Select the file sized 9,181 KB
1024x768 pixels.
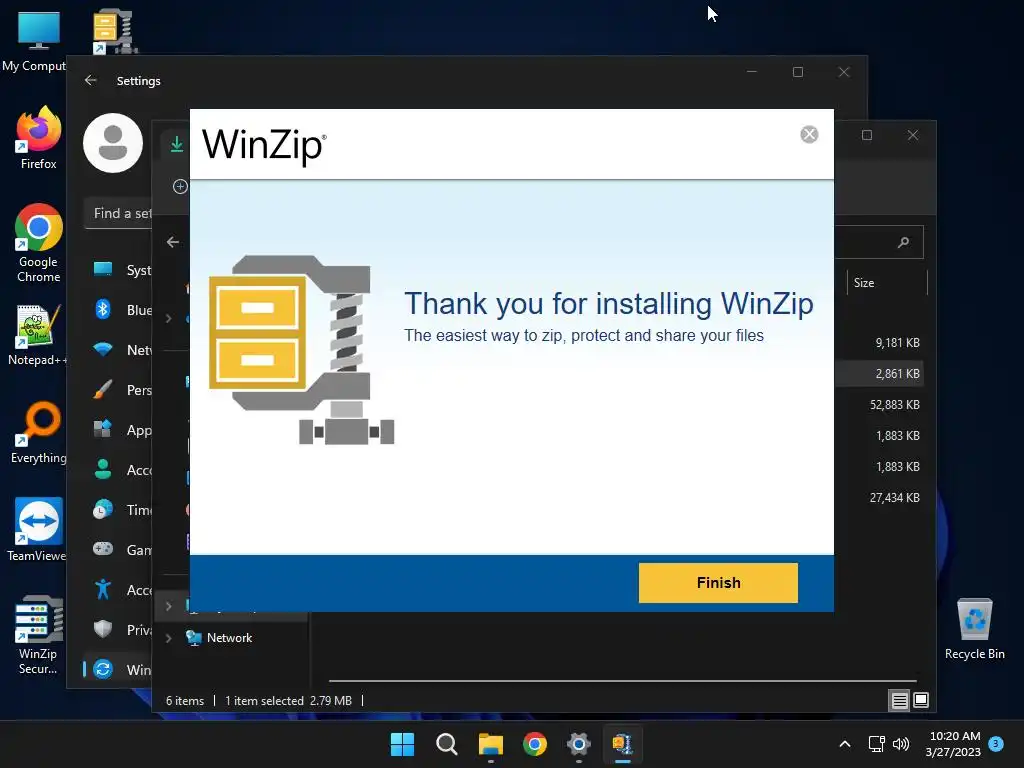tap(897, 342)
